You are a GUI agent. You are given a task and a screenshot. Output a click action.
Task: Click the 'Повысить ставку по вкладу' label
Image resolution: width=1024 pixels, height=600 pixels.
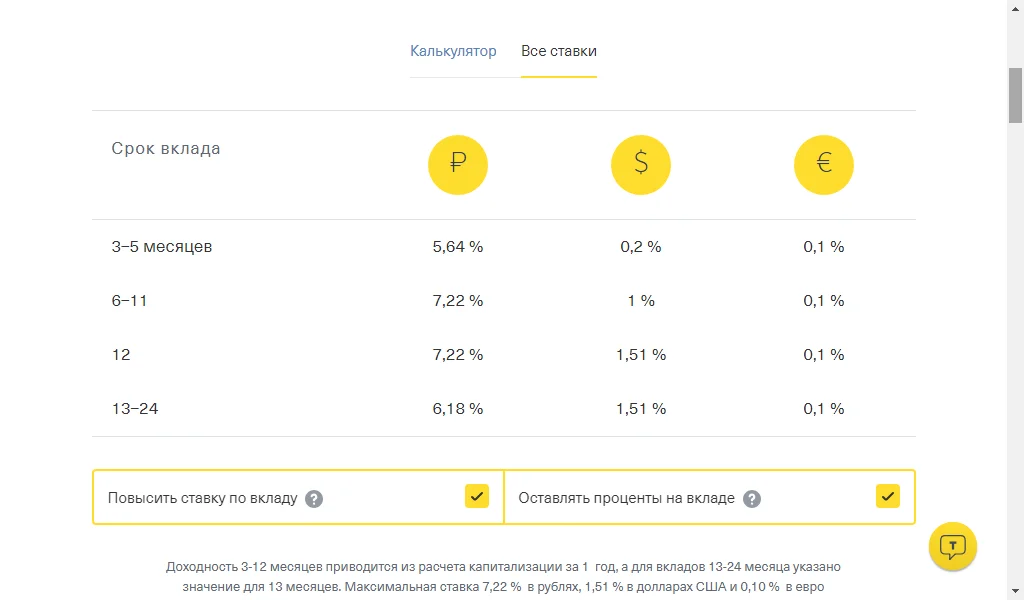(203, 498)
